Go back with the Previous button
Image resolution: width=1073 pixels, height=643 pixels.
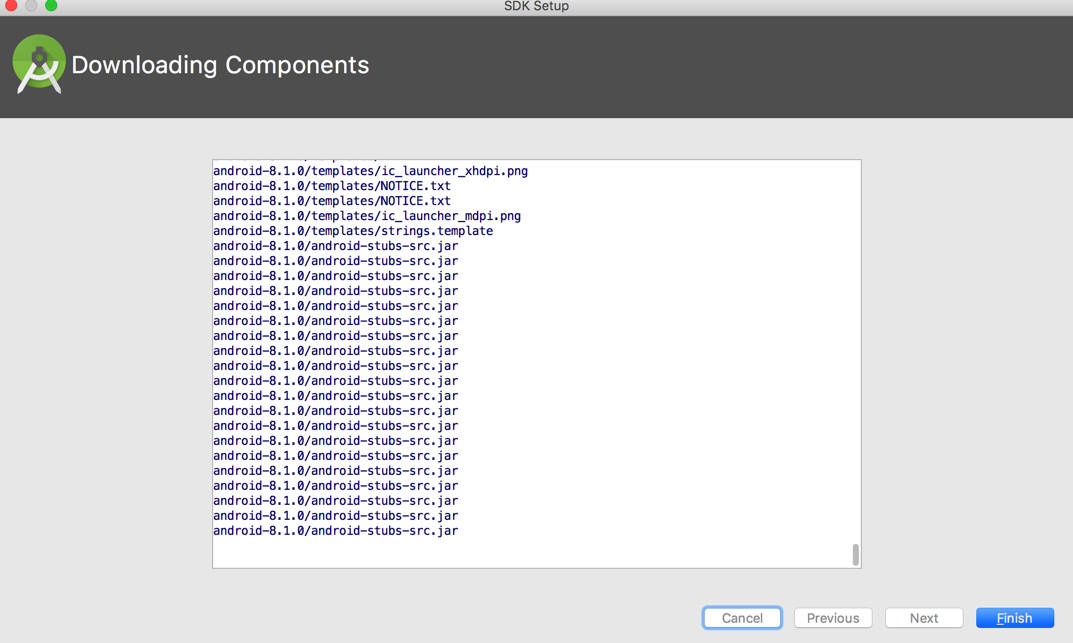(x=833, y=618)
